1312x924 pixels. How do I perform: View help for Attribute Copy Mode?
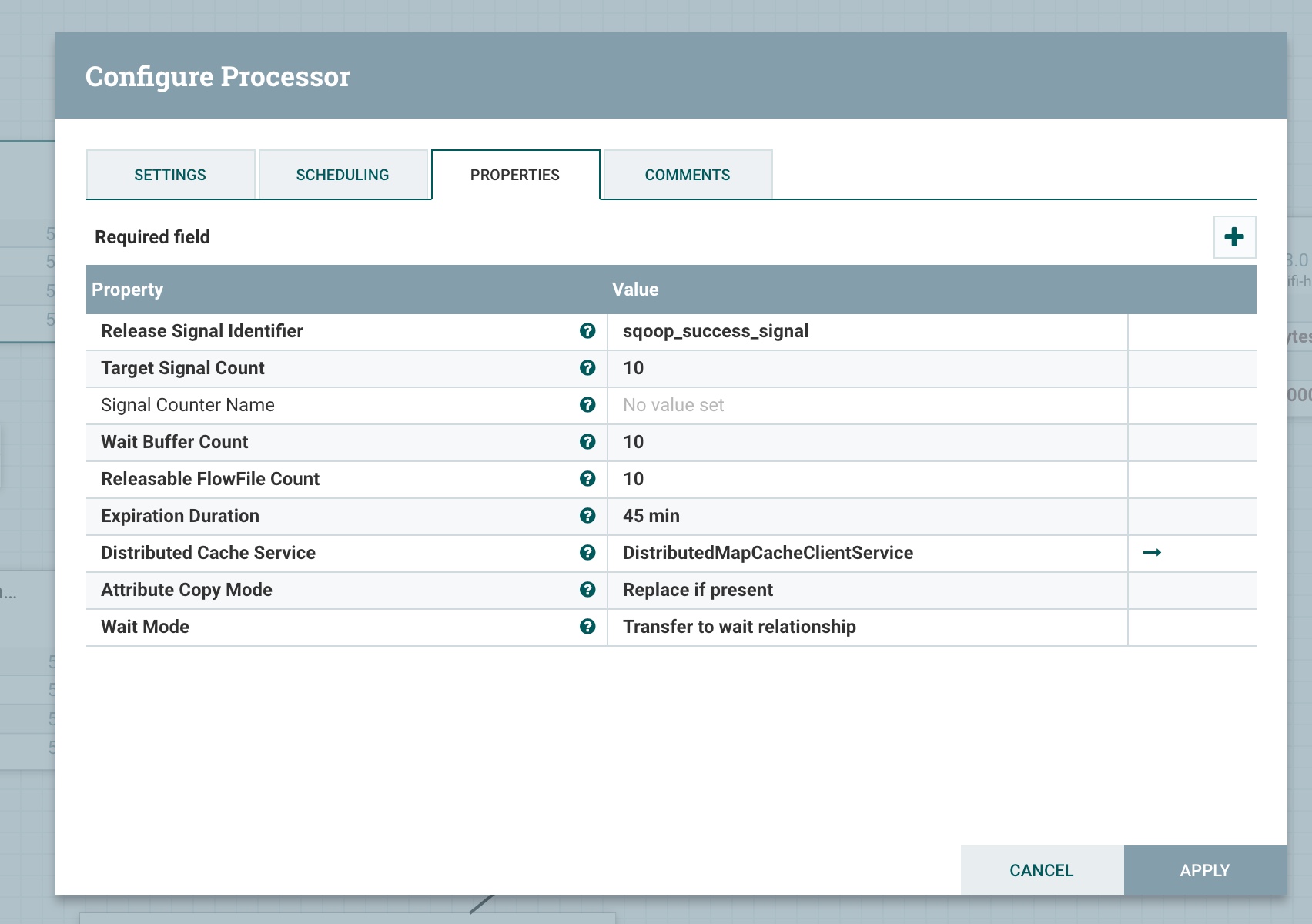[x=588, y=590]
